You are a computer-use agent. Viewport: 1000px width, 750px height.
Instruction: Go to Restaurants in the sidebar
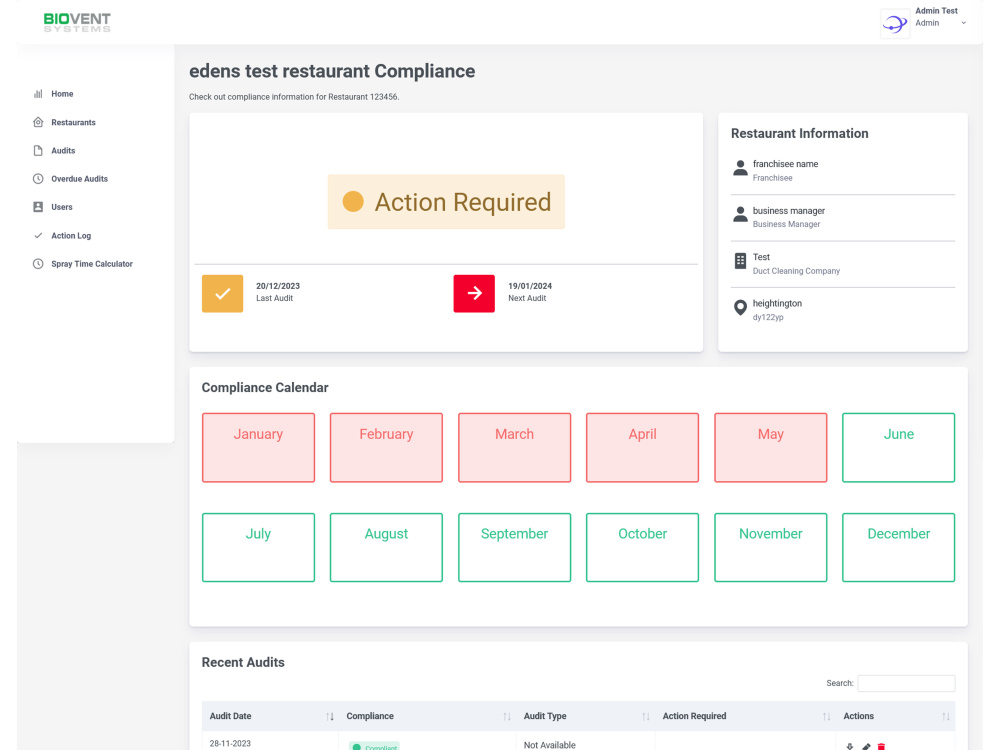click(73, 122)
